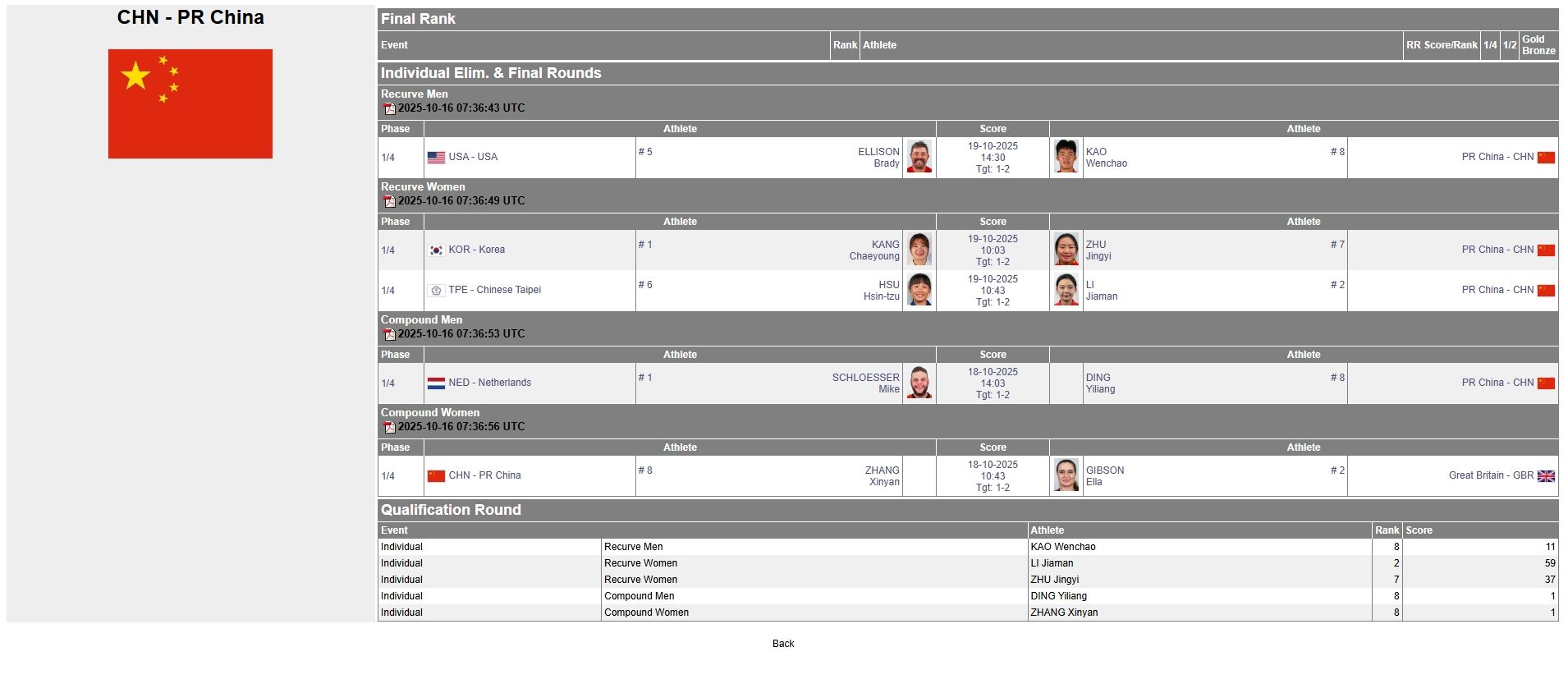Select athlete HSU Hsin-tzu
Image resolution: width=1568 pixels, height=693 pixels.
[882, 291]
